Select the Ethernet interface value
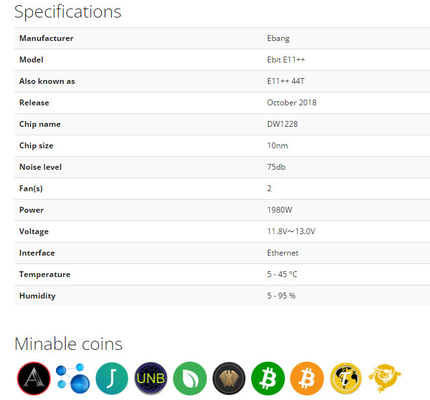Screen dimensions: 430x400 point(283,253)
